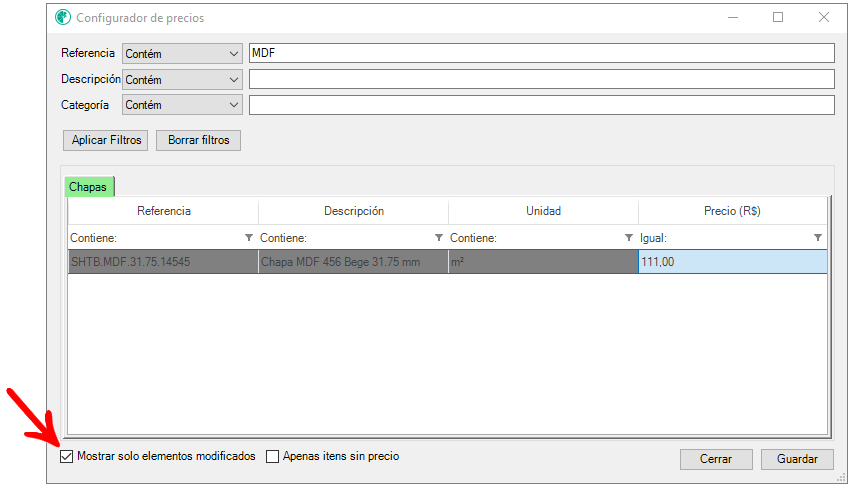The image size is (852, 491).
Task: Click the filter icon in Referencia column
Action: coord(249,238)
